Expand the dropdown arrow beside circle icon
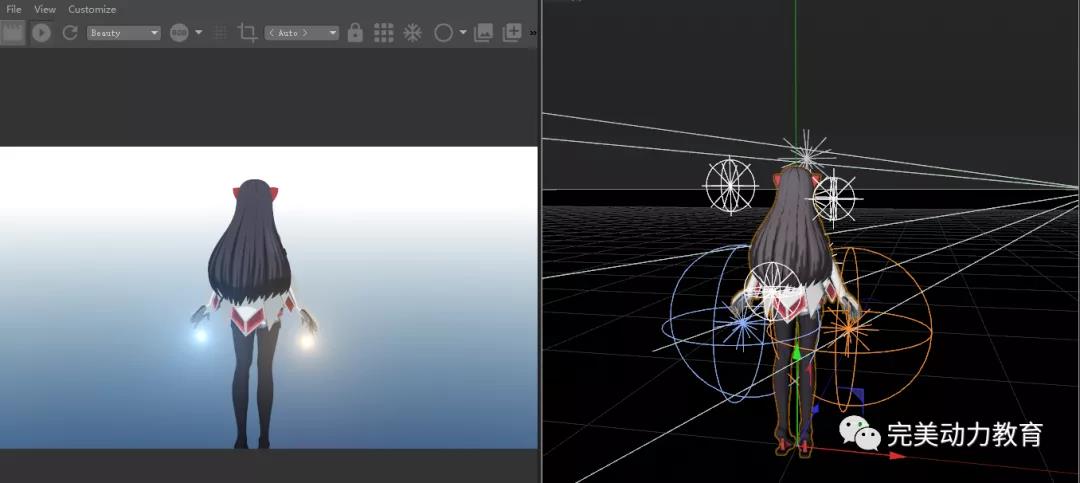This screenshot has height=483, width=1080. 463,33
